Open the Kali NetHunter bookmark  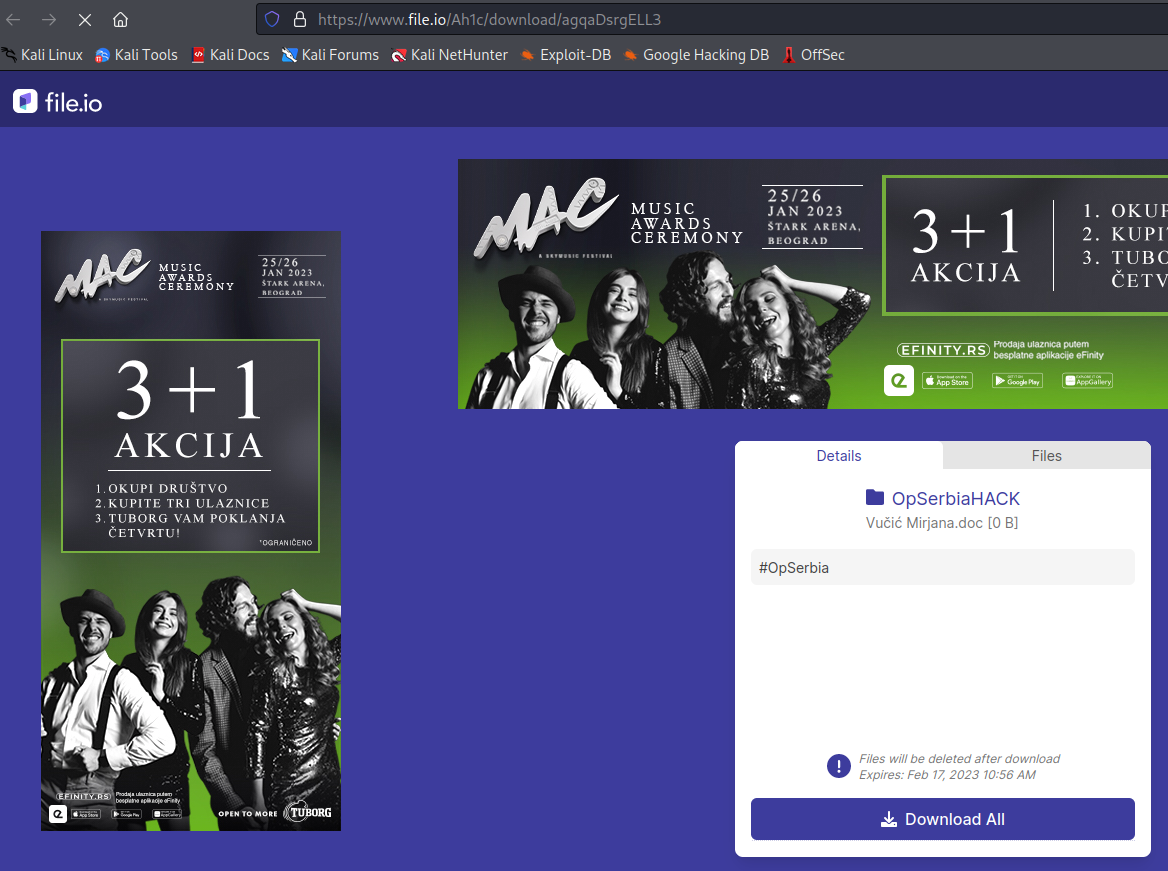point(449,54)
